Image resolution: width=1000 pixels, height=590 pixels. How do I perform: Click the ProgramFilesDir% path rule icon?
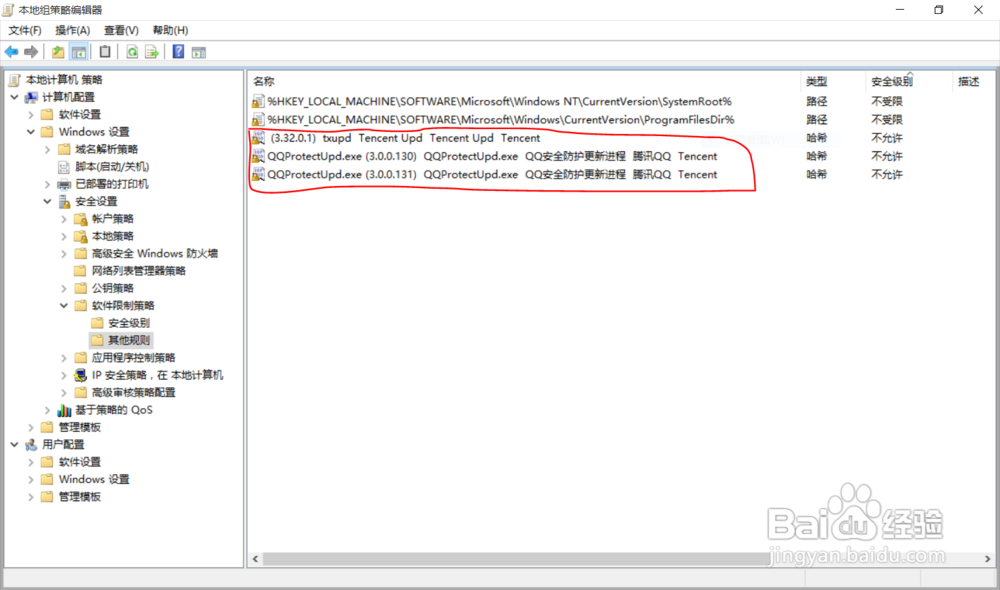click(x=258, y=120)
